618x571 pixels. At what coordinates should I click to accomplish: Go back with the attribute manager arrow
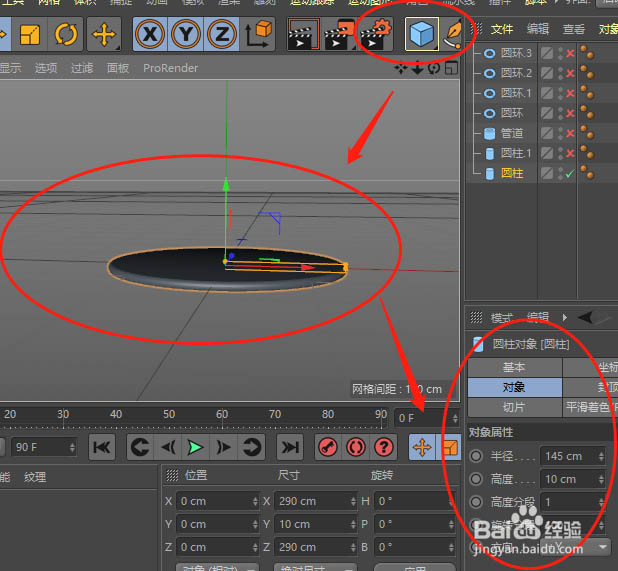(x=585, y=317)
